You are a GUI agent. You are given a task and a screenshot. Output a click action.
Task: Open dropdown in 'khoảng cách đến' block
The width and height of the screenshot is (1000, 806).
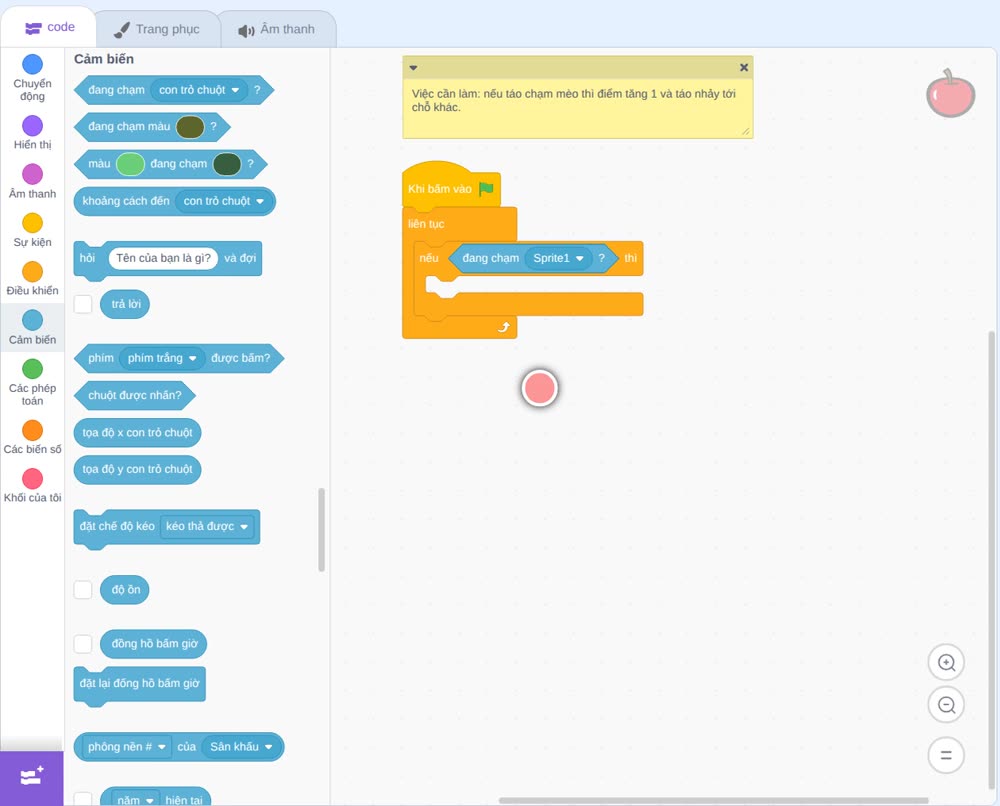223,201
